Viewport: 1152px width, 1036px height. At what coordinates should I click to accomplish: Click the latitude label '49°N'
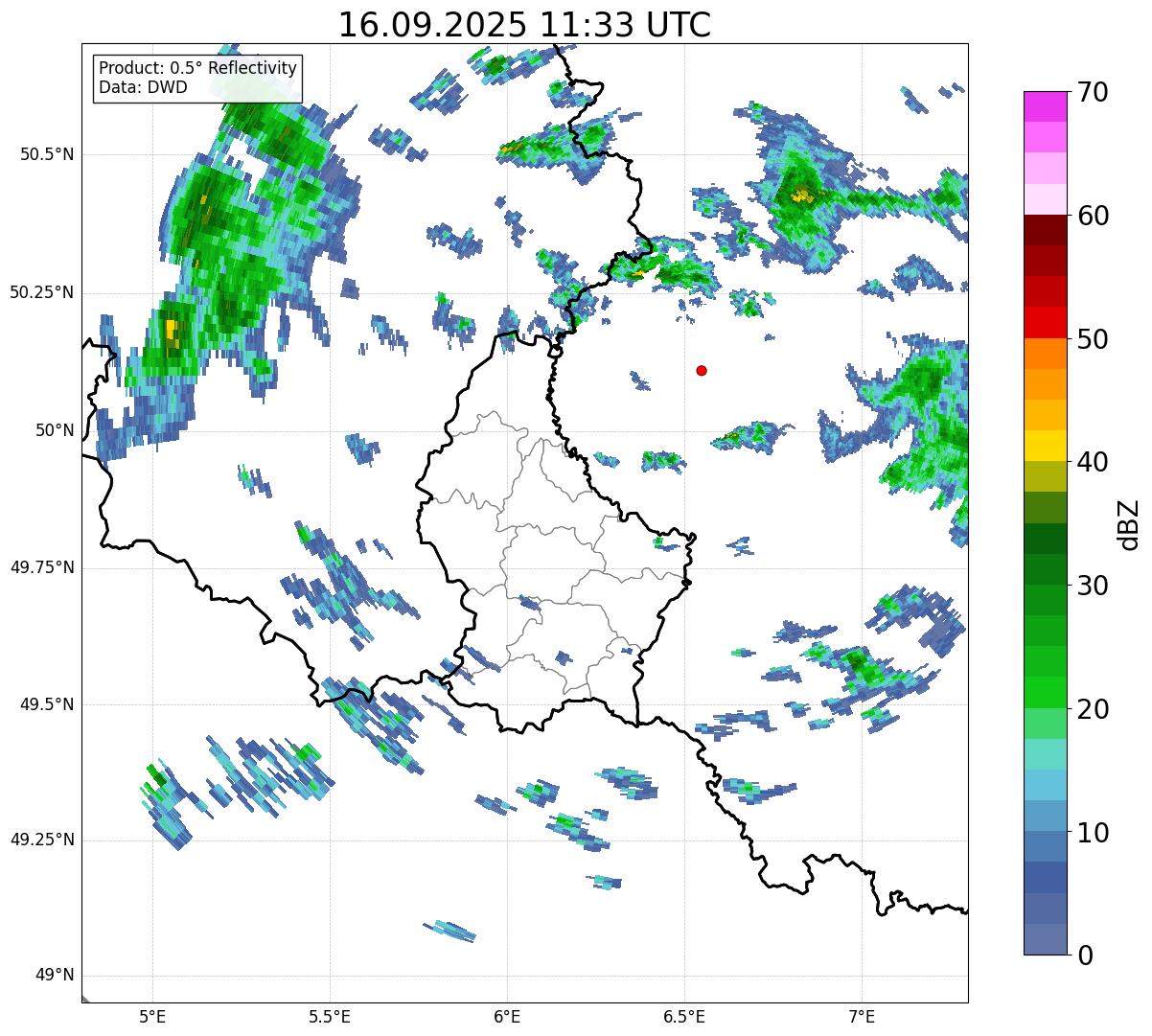[x=55, y=976]
